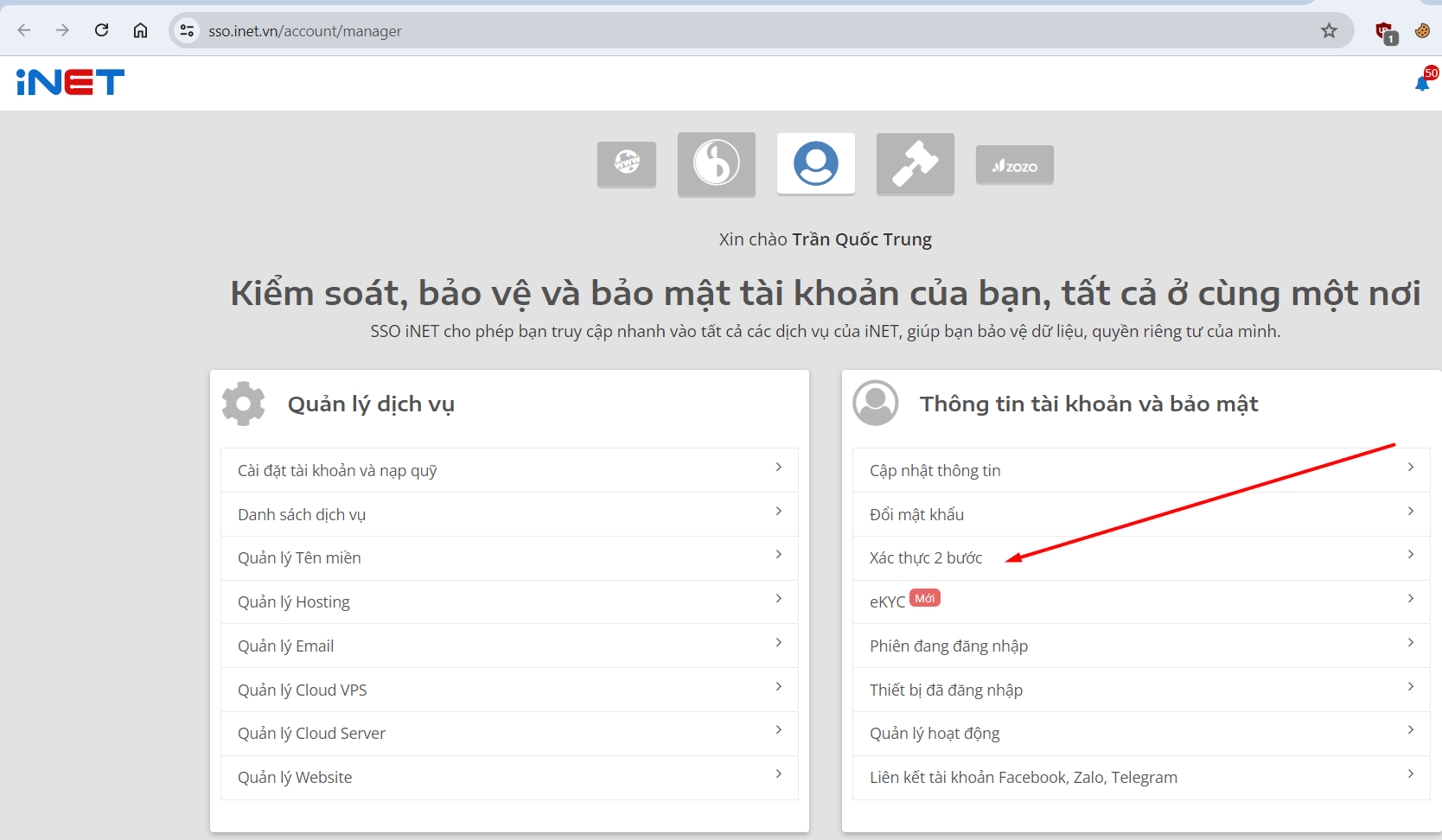
Task: Click the gear icon beside Quản lý dịch vụ
Action: pyautogui.click(x=243, y=403)
